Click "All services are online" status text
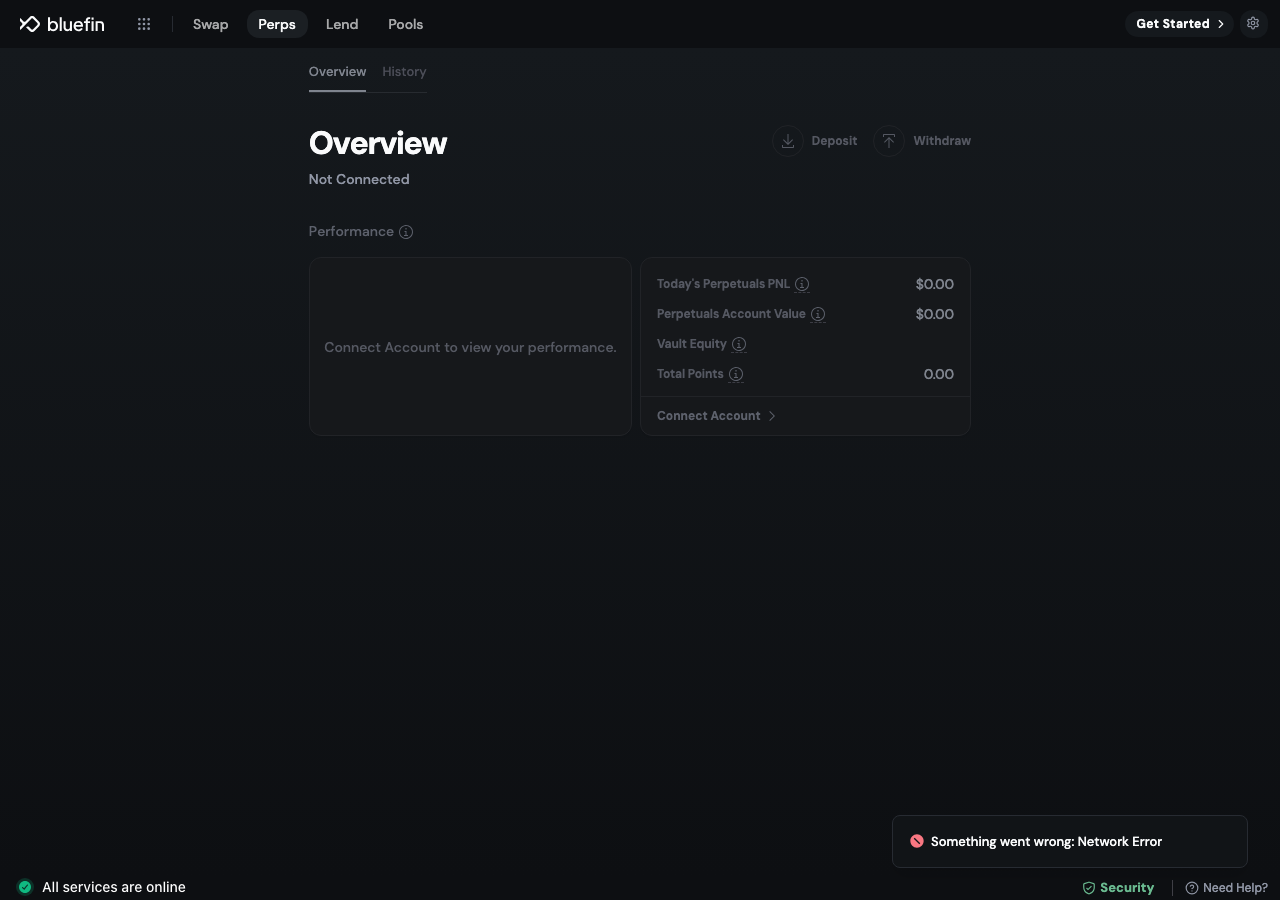The height and width of the screenshot is (900, 1280). coord(114,887)
